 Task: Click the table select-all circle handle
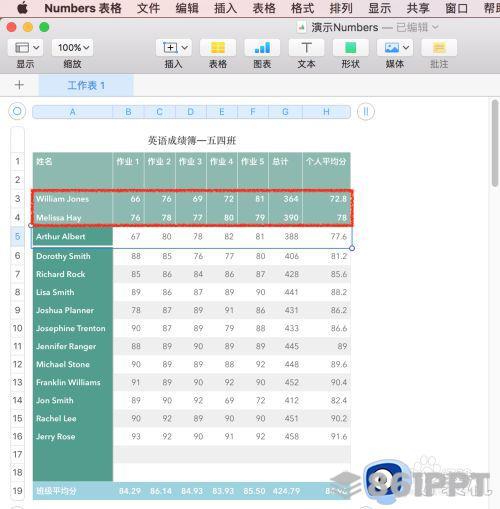(17, 111)
